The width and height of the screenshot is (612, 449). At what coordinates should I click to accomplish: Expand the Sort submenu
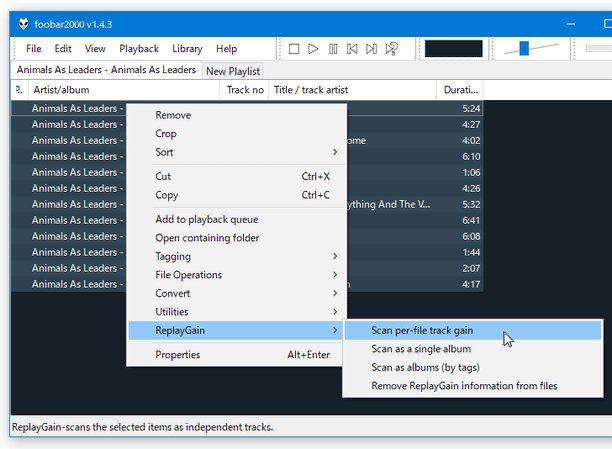coord(237,152)
